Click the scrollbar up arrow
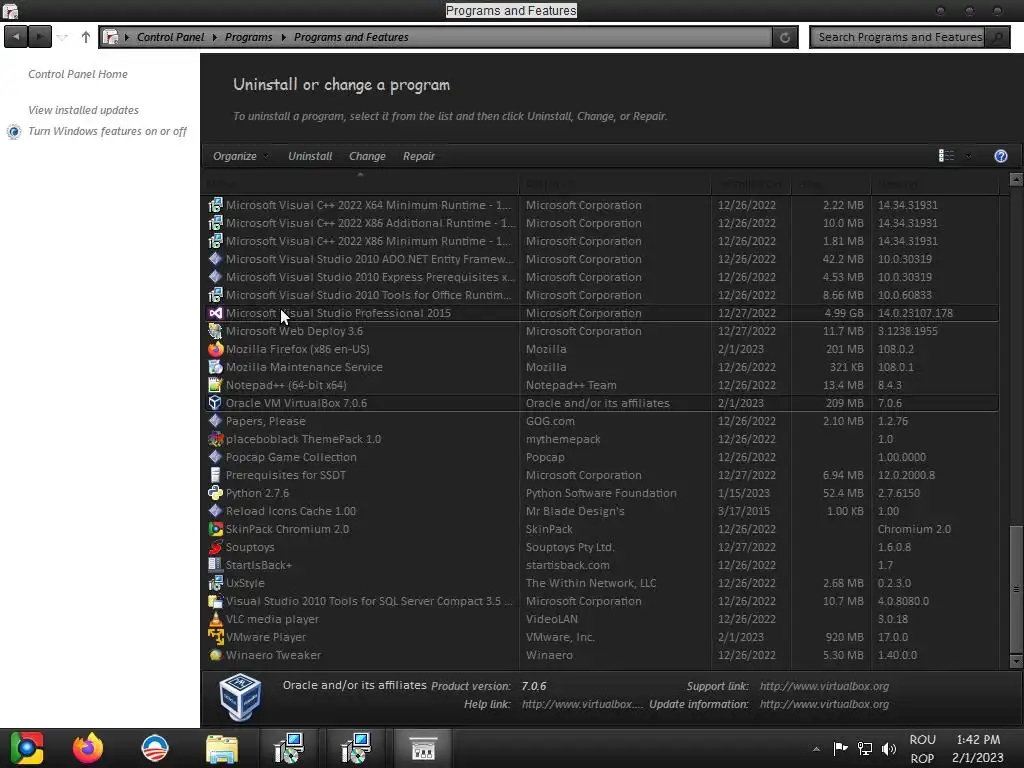1024x768 pixels. [1016, 178]
